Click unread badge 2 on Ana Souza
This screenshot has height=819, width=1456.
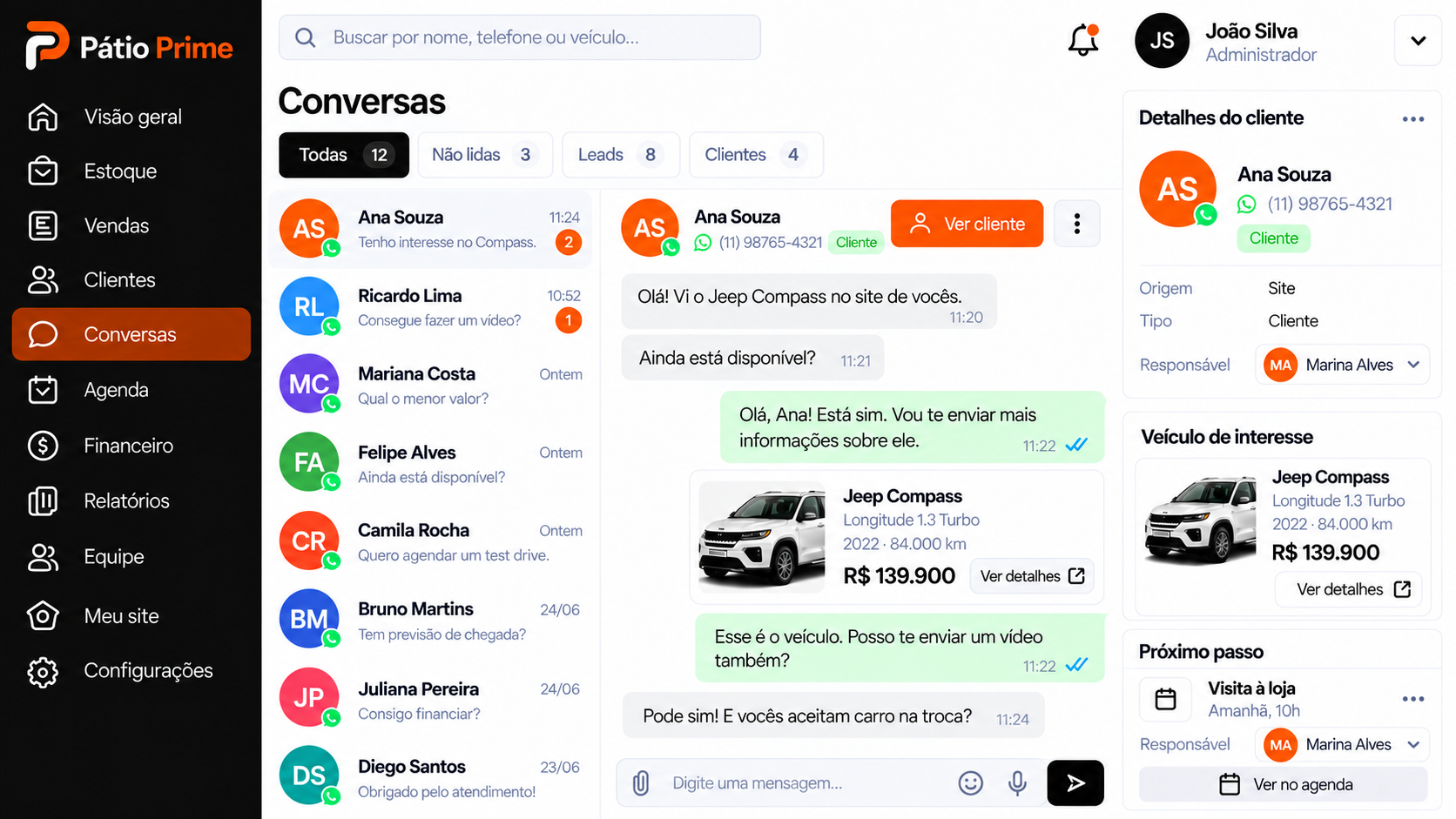pyautogui.click(x=569, y=243)
